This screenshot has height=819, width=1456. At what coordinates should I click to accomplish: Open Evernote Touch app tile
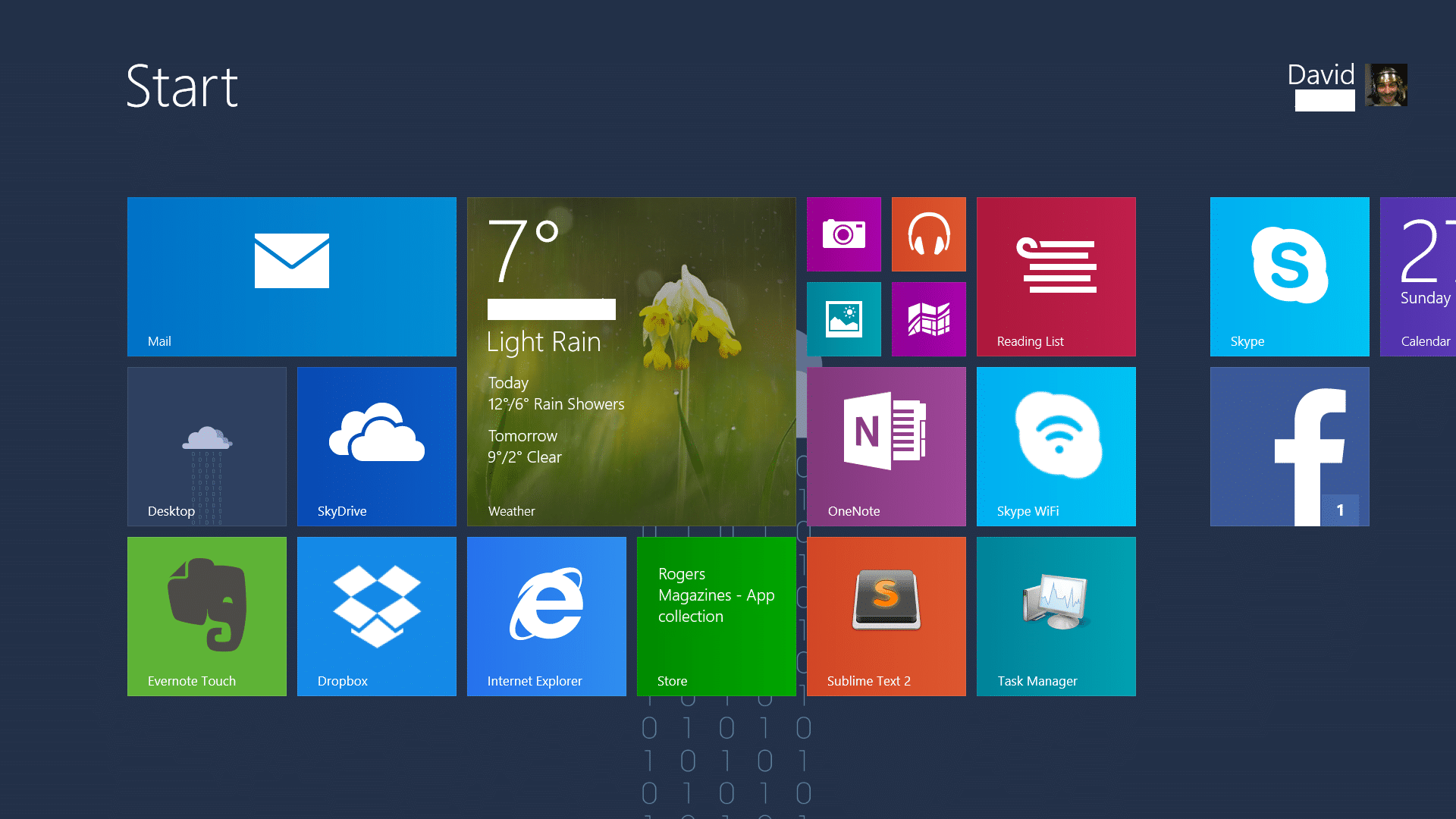[x=207, y=617]
